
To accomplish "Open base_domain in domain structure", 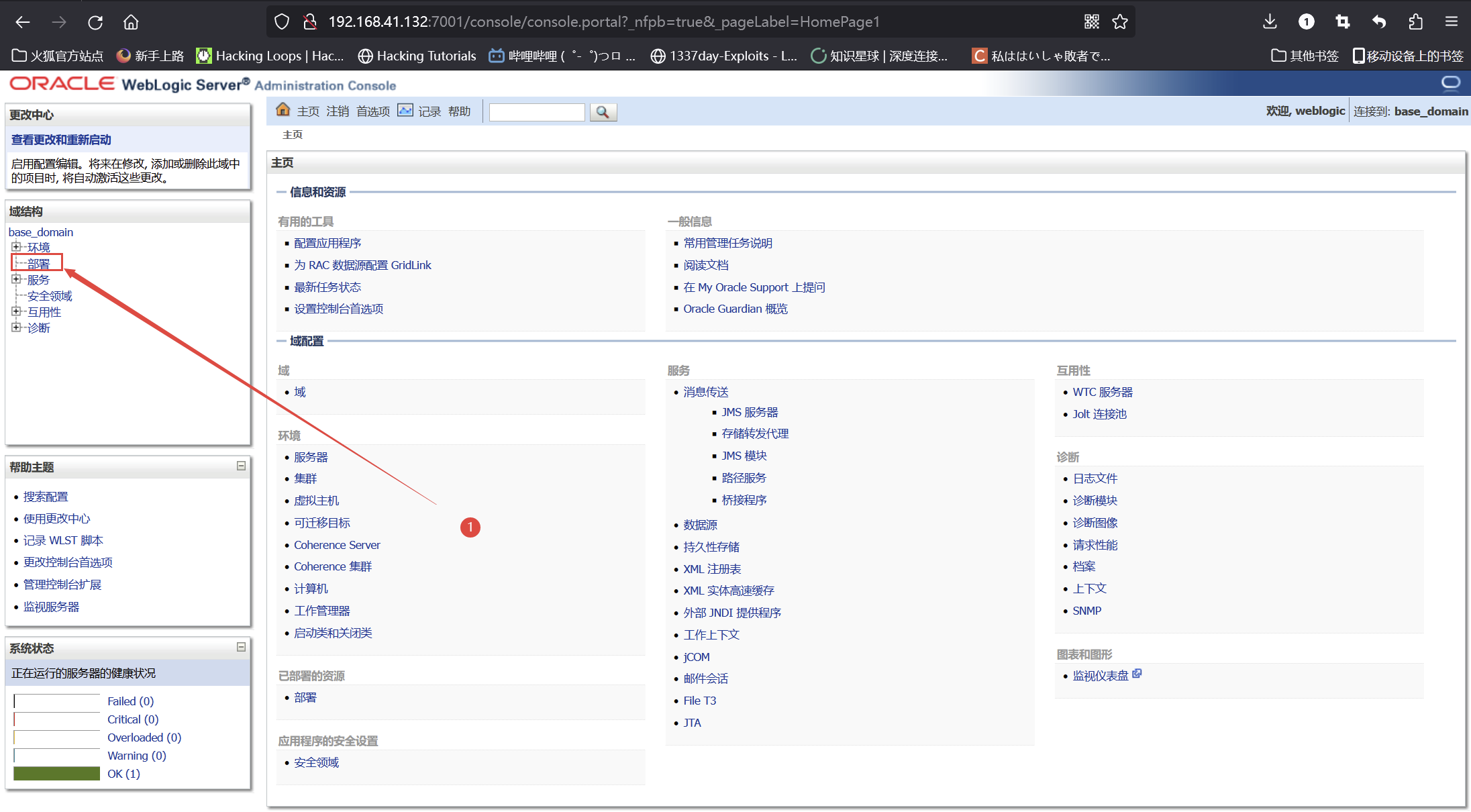I will 41,232.
